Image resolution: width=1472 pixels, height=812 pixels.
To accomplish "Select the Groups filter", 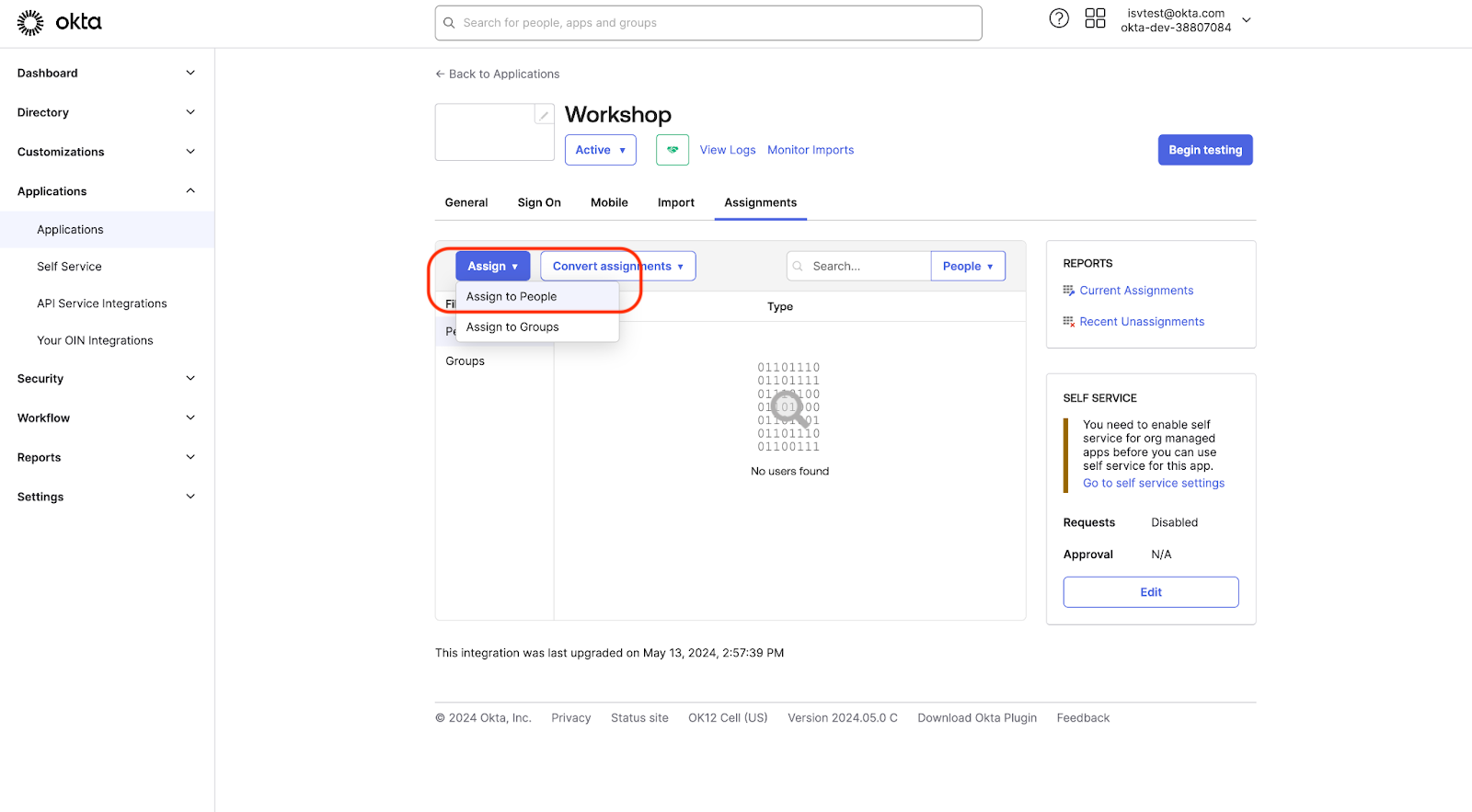I will click(466, 361).
